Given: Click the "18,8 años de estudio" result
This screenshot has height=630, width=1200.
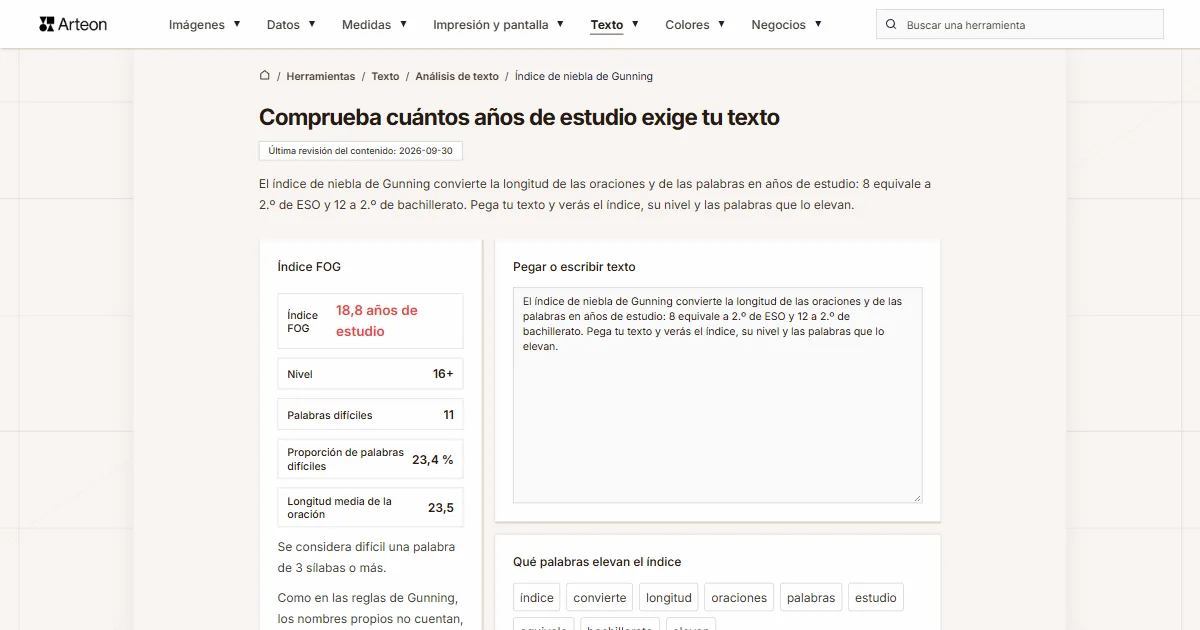Looking at the screenshot, I should click(377, 321).
